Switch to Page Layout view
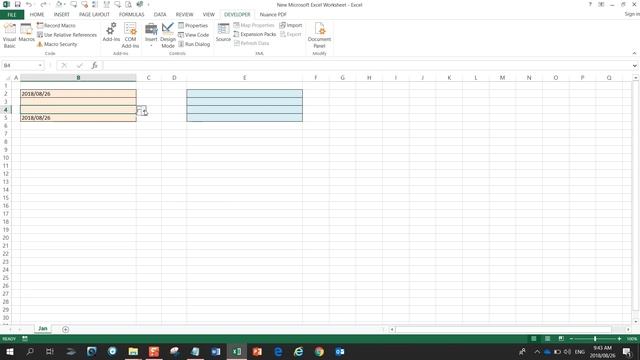The image size is (640, 360). pyautogui.click(x=547, y=338)
